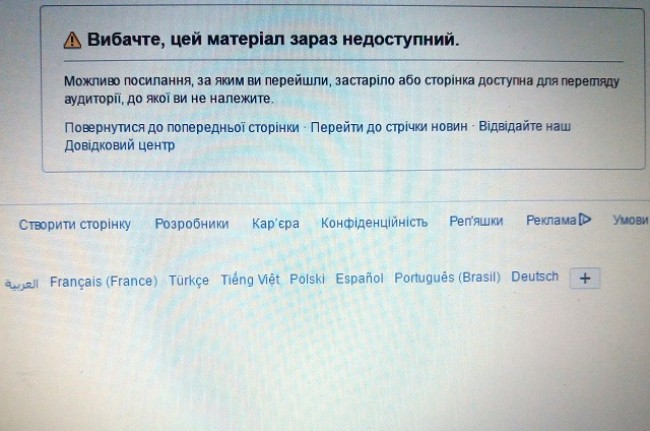Open the 'Розробники' footer link
The height and width of the screenshot is (431, 650).
coord(192,224)
